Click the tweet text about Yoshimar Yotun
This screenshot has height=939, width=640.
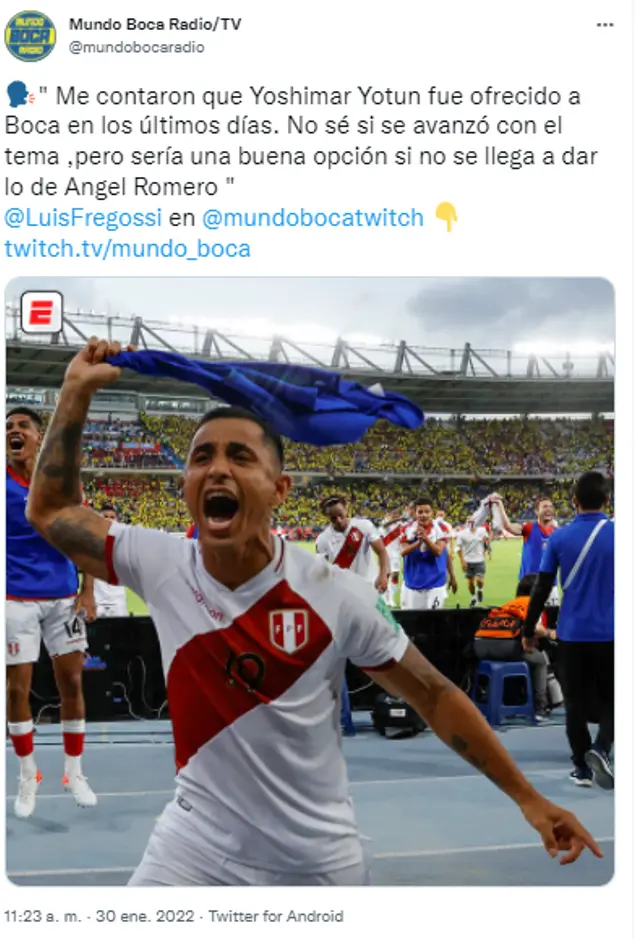click(301, 141)
